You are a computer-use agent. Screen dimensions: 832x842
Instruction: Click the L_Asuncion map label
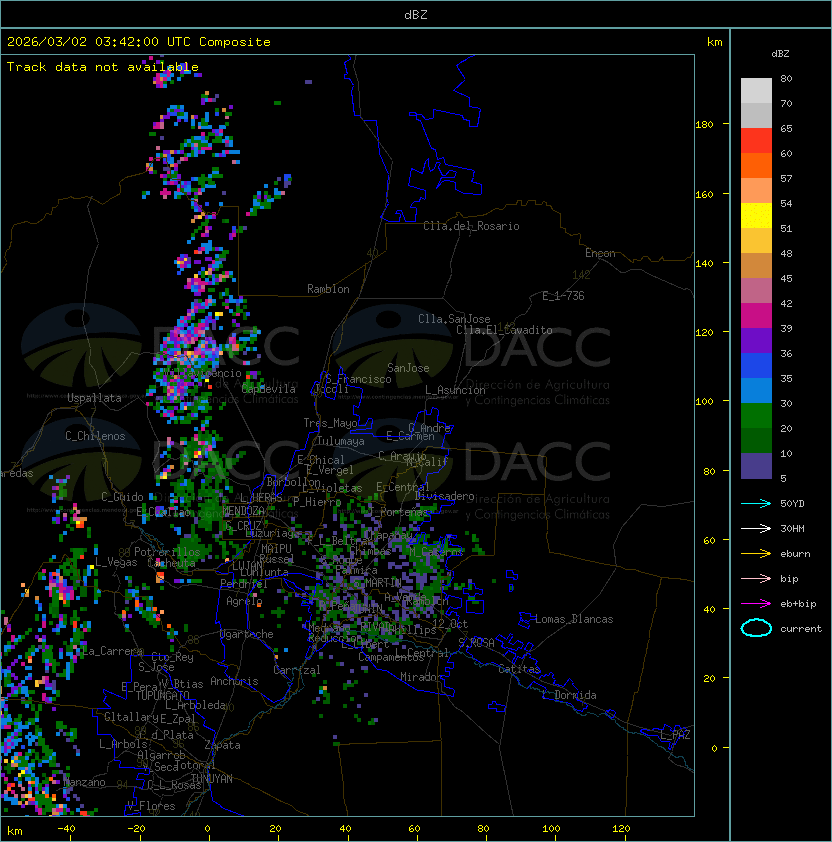(455, 390)
